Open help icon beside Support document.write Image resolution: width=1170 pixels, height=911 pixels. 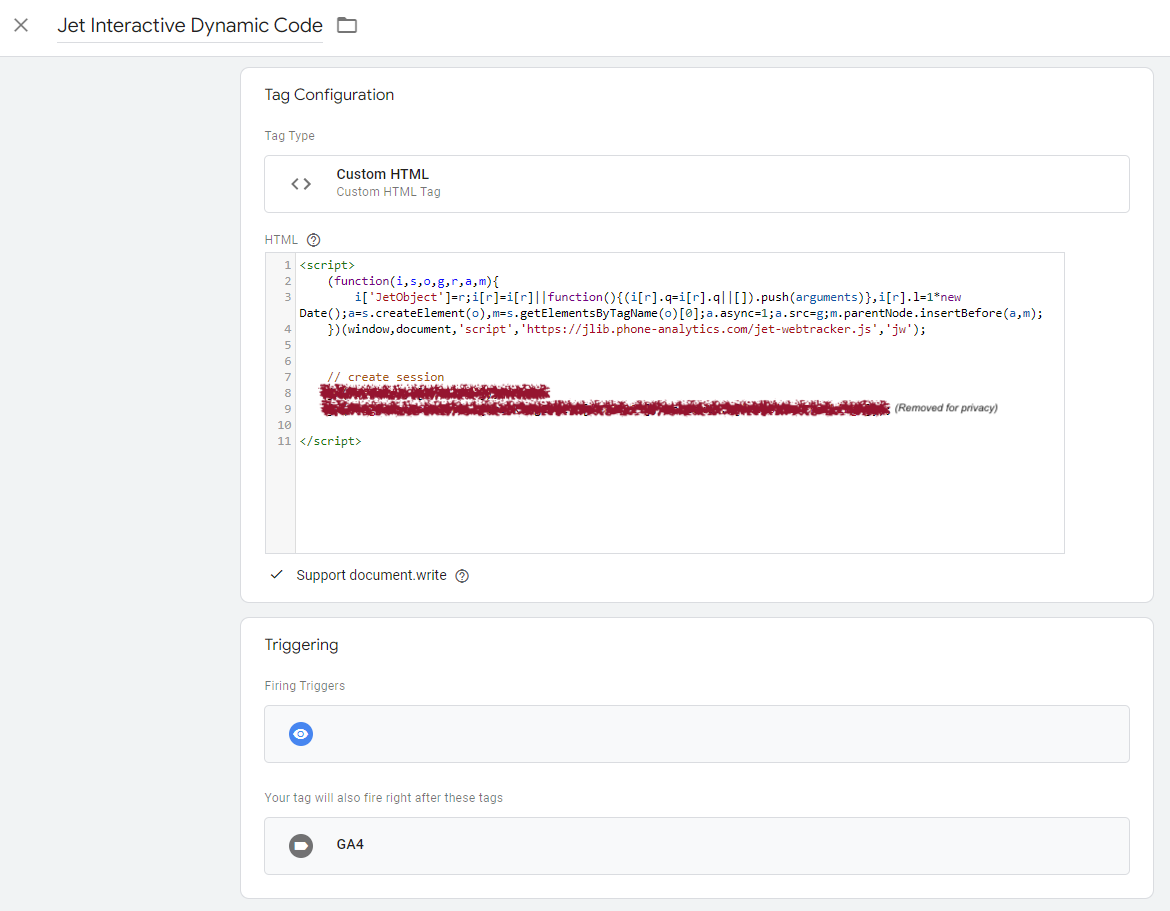click(x=462, y=576)
